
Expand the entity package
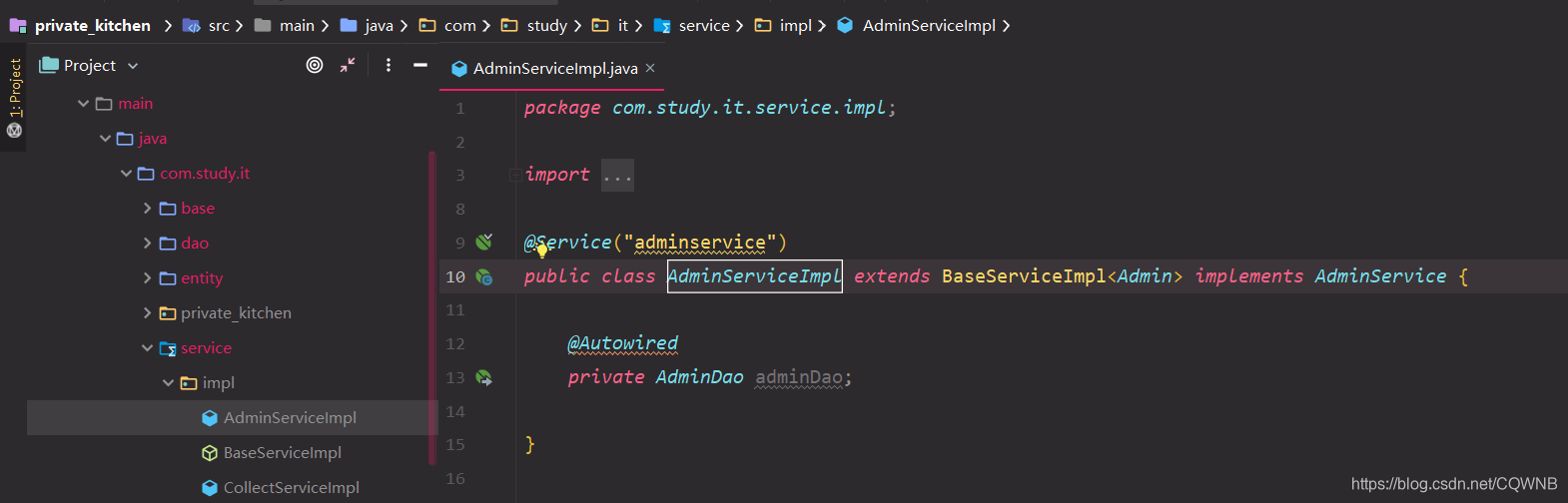tap(147, 278)
